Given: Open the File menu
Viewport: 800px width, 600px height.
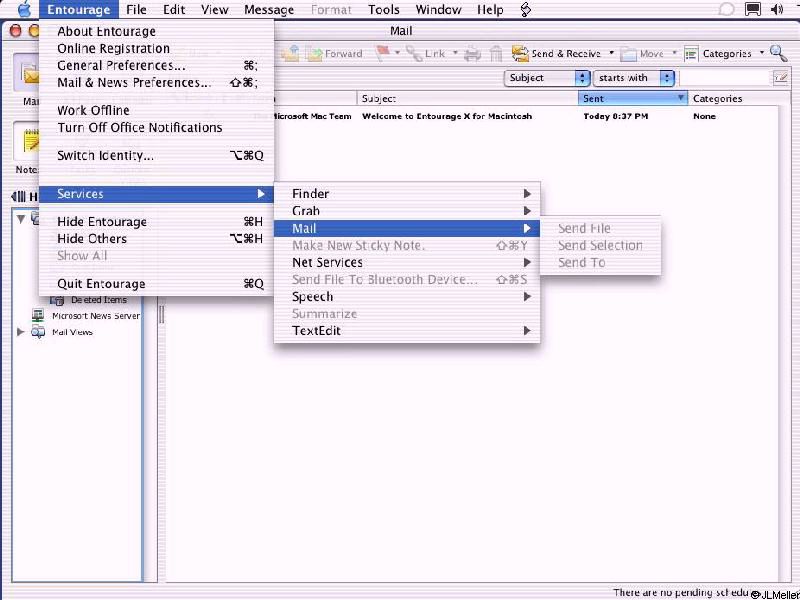Looking at the screenshot, I should [136, 10].
